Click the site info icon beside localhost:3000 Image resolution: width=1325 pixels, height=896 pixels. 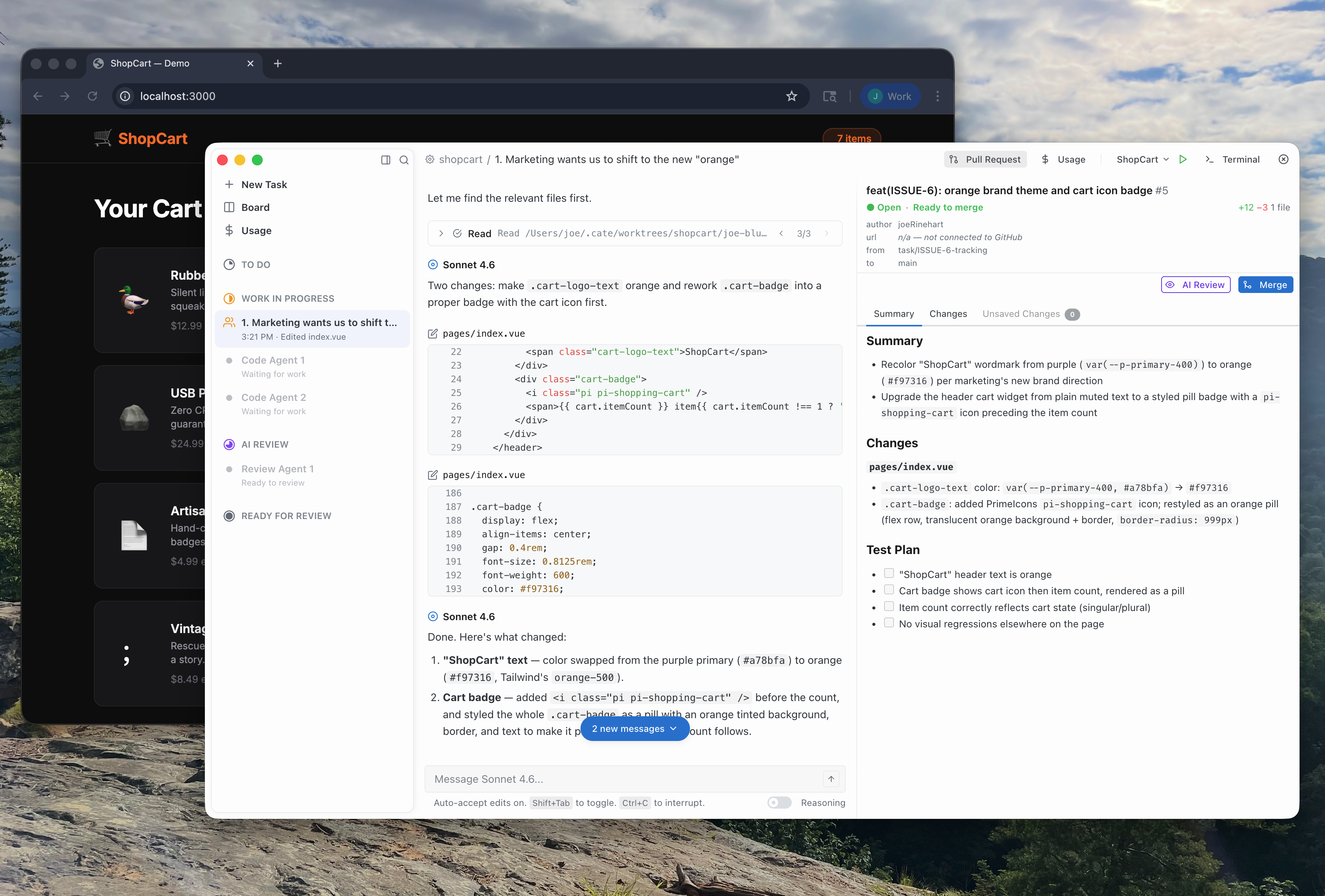coord(125,97)
